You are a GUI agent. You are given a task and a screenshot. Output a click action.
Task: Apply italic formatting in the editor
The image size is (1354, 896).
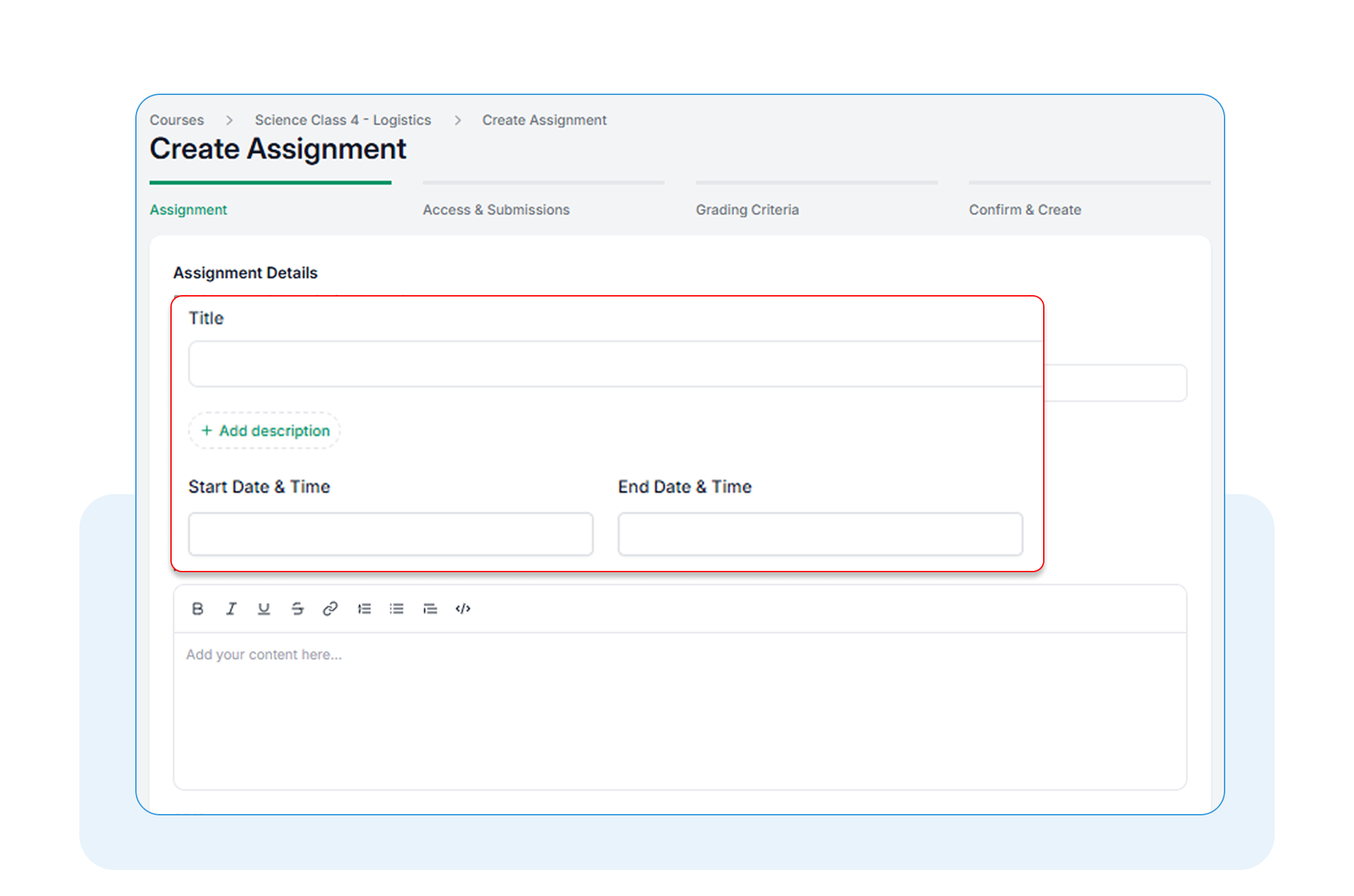pyautogui.click(x=231, y=609)
